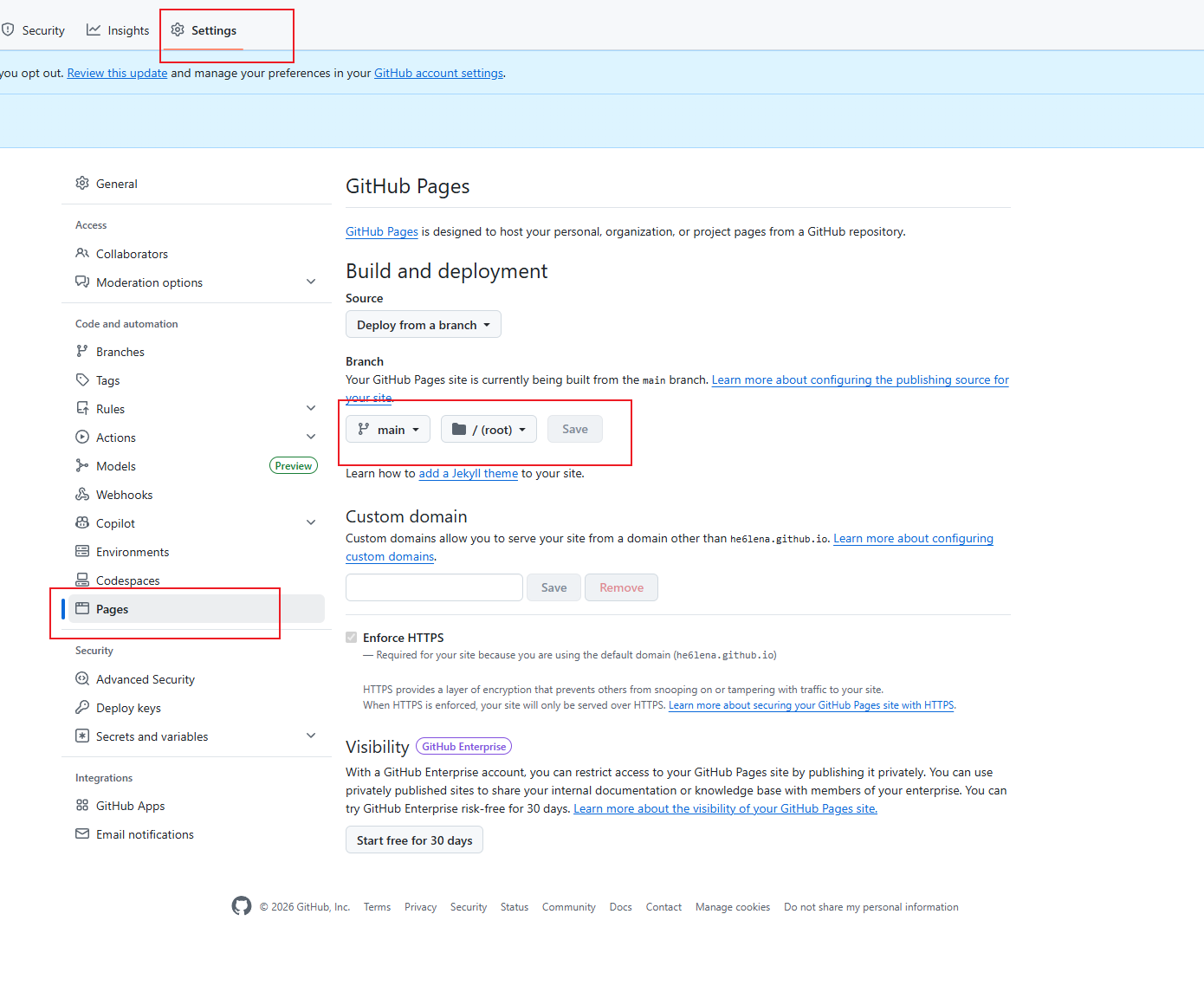Select Pages in the sidebar

pos(197,609)
